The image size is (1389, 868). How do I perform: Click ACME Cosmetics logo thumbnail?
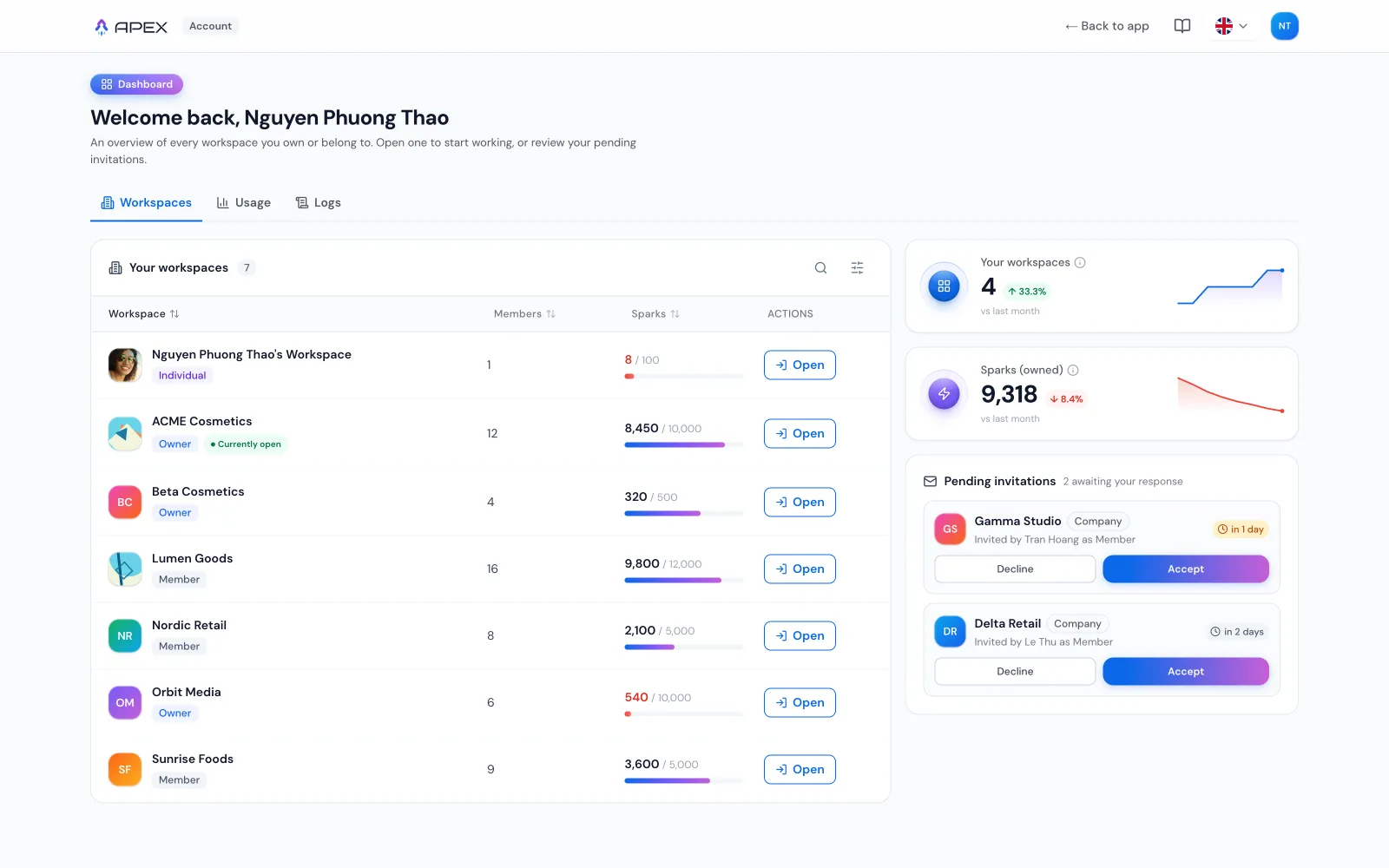(x=125, y=433)
